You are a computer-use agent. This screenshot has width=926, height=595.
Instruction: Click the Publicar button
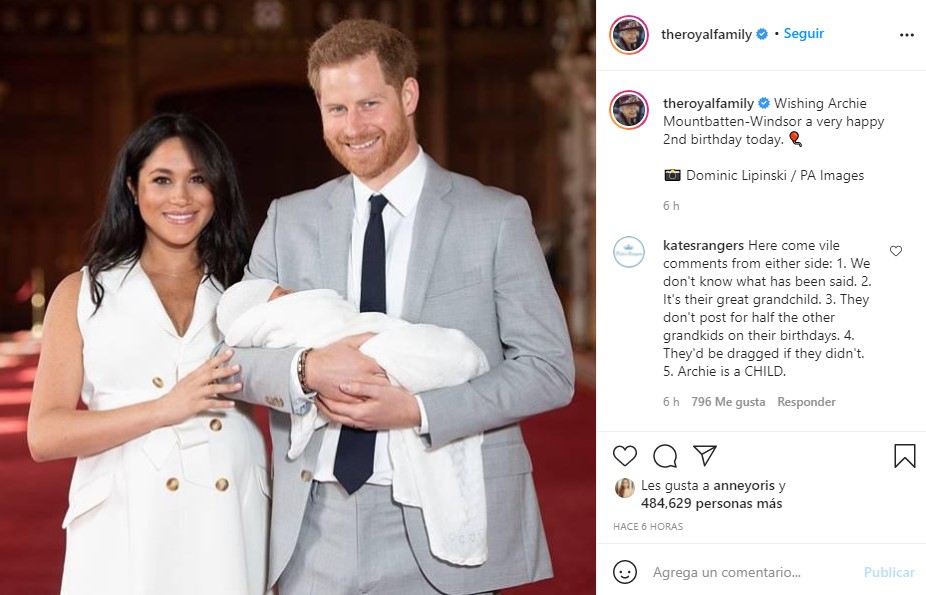[x=889, y=572]
